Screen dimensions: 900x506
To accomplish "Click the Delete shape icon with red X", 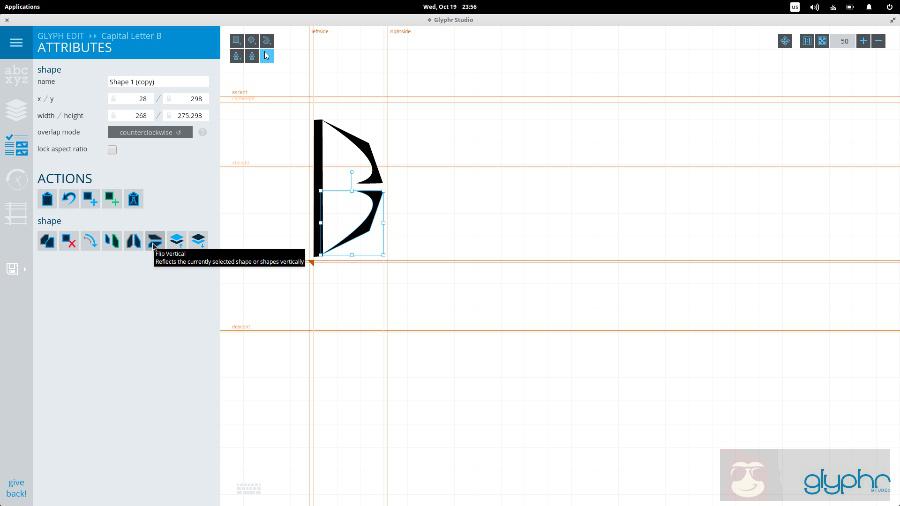I will tap(69, 241).
